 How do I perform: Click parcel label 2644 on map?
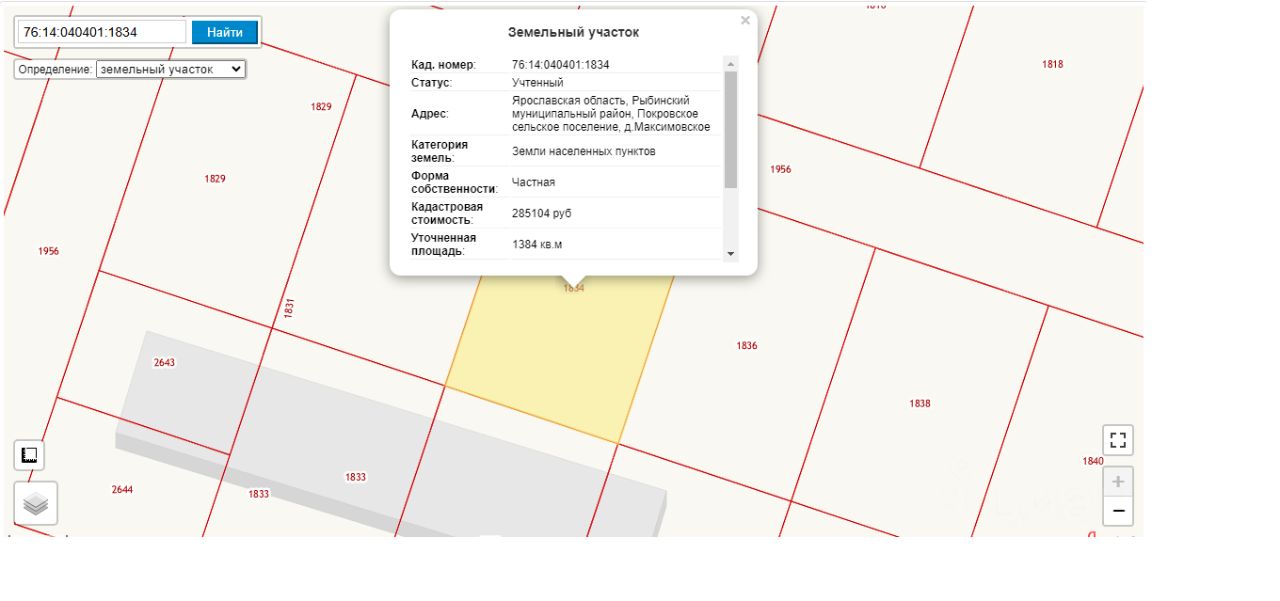click(x=122, y=490)
